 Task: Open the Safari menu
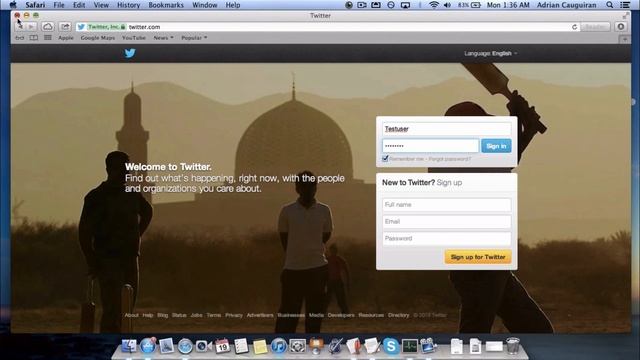pyautogui.click(x=35, y=5)
